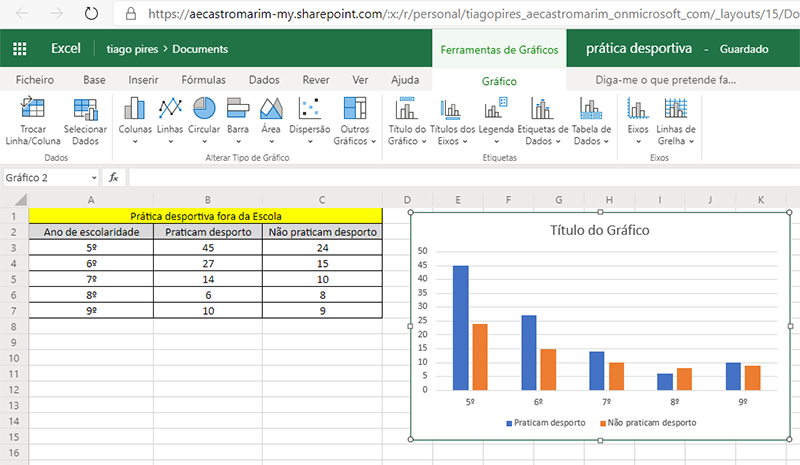This screenshot has width=800, height=465.
Task: Select the blue 5º bar in chart
Action: point(461,328)
